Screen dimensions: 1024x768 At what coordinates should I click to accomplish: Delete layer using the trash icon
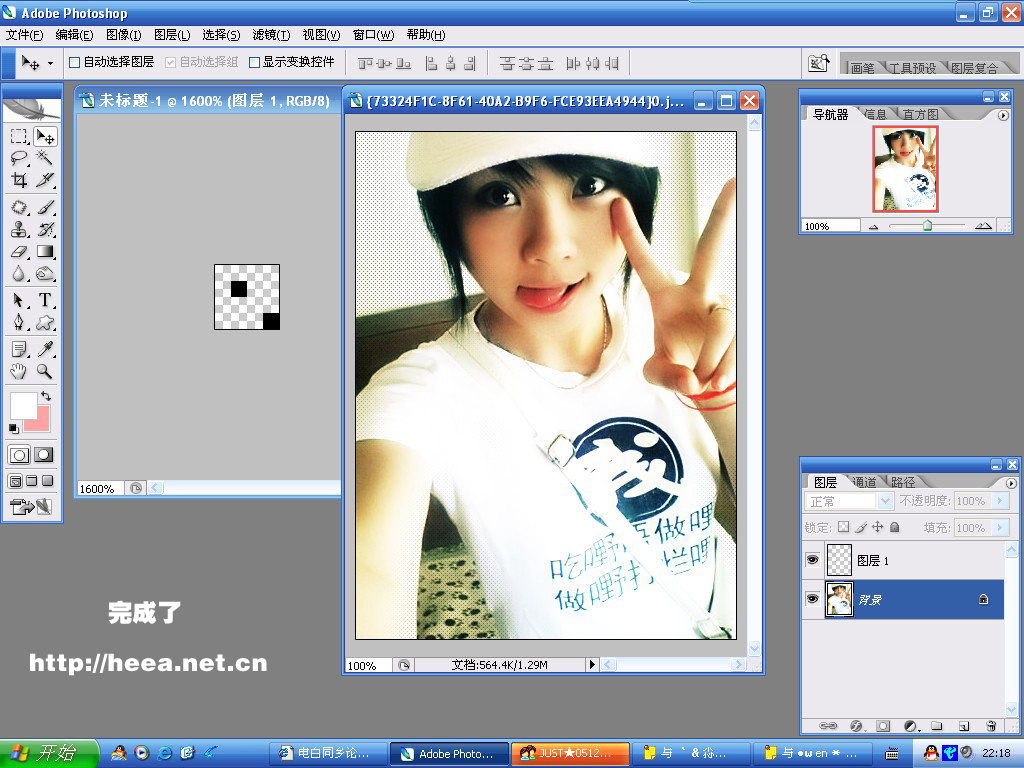click(x=991, y=725)
